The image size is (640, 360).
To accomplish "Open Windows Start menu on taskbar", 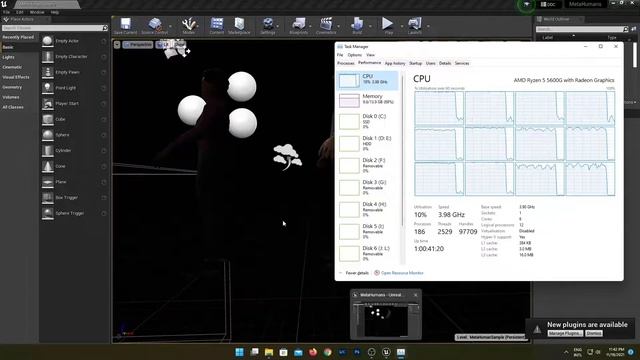I will point(239,352).
